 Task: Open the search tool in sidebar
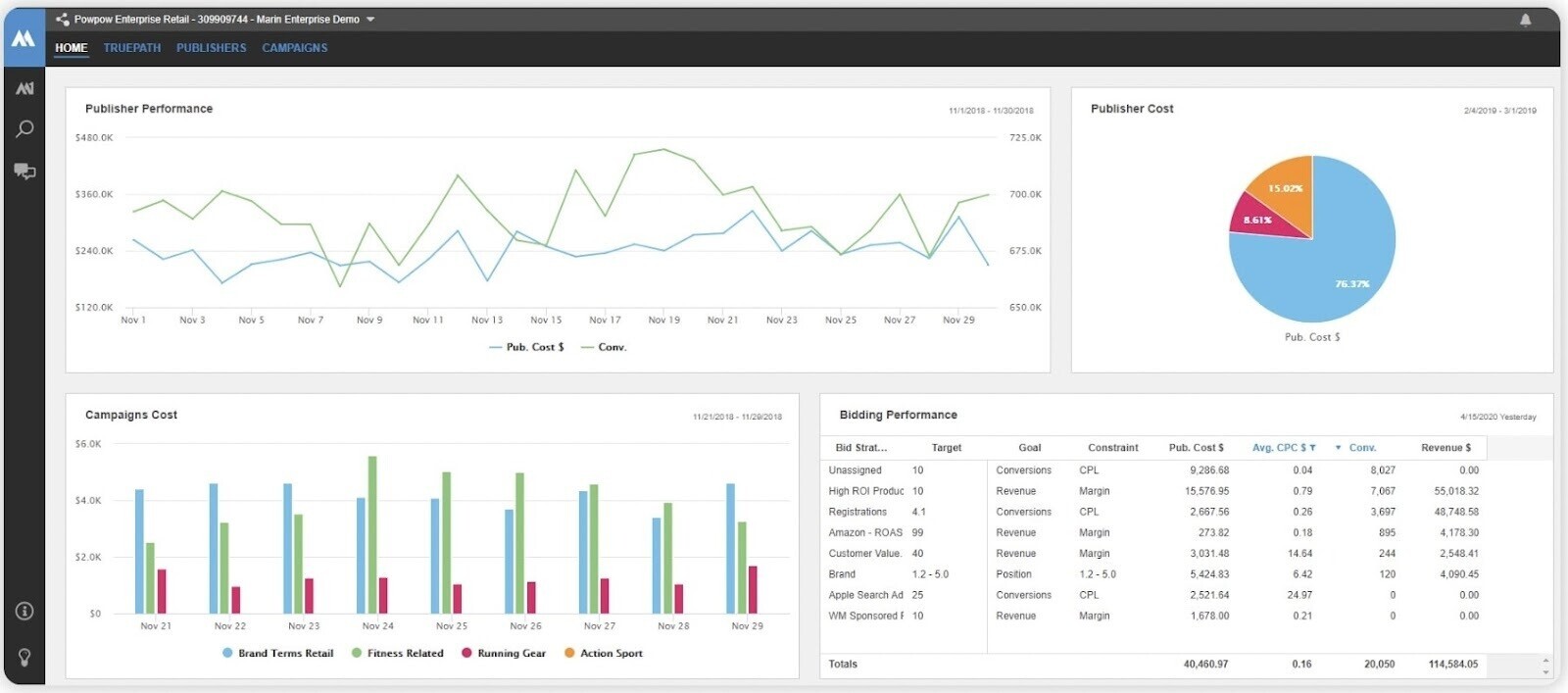tap(24, 129)
